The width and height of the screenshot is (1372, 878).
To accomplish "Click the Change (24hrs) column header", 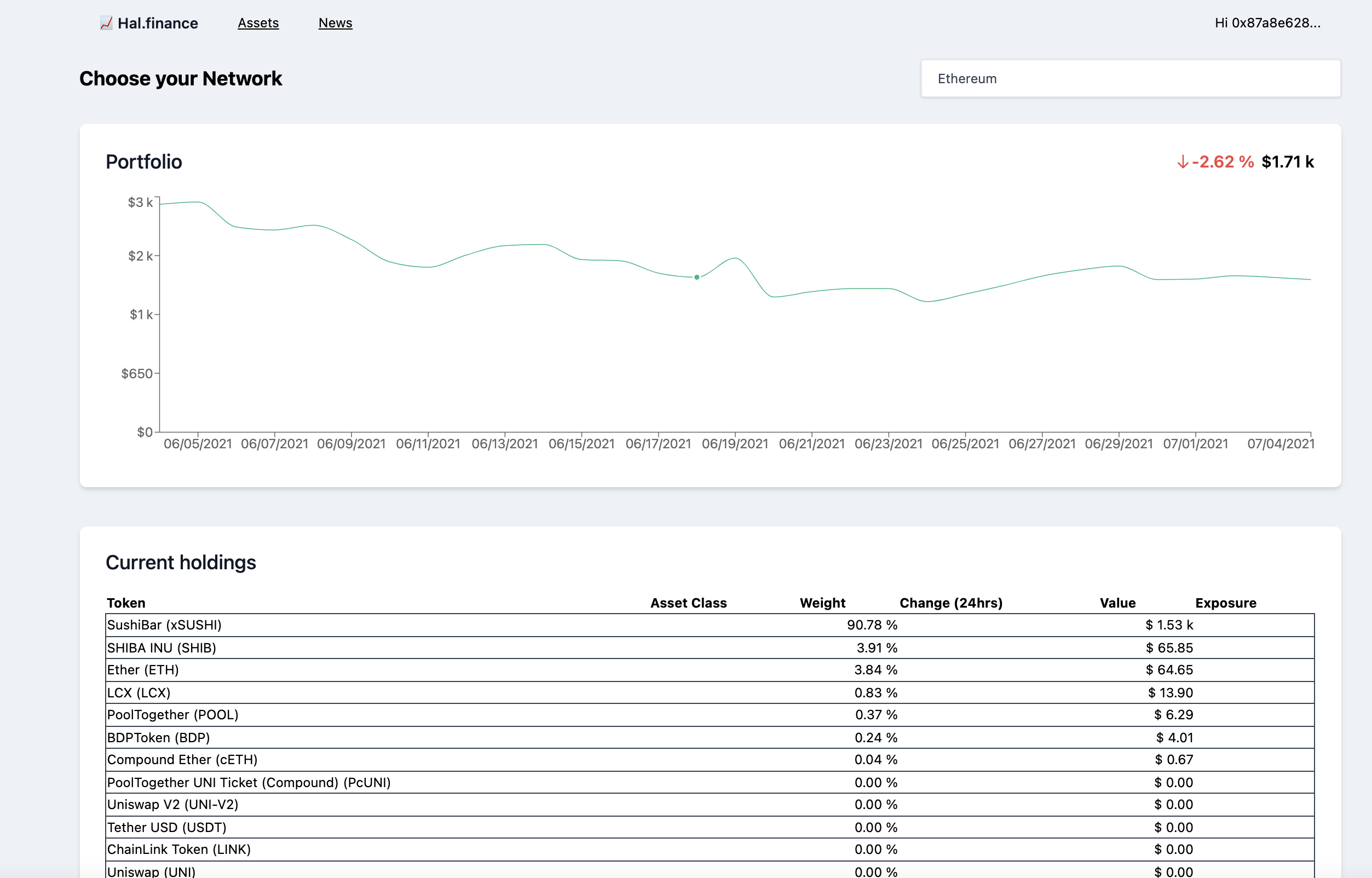I will click(951, 603).
